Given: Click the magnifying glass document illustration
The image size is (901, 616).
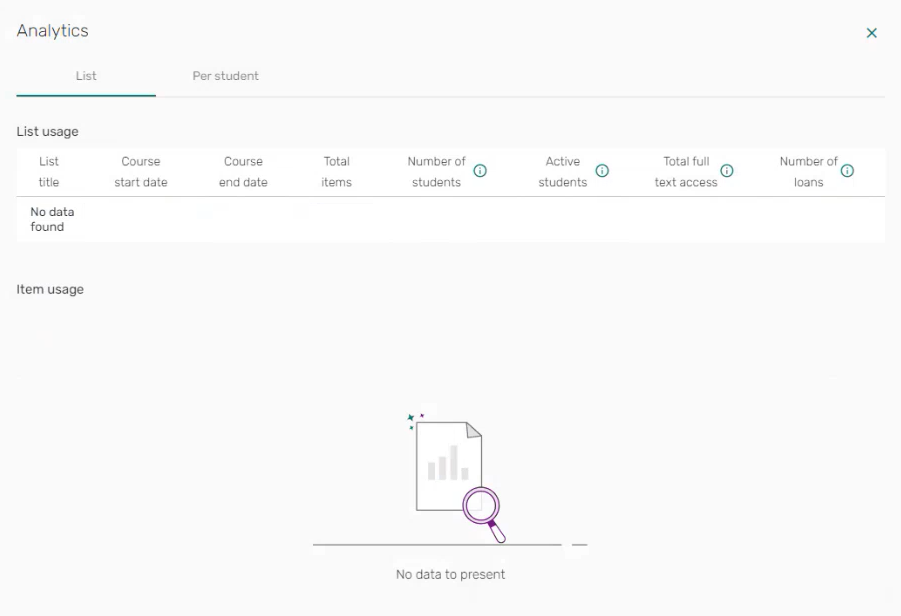Looking at the screenshot, I should tap(455, 475).
